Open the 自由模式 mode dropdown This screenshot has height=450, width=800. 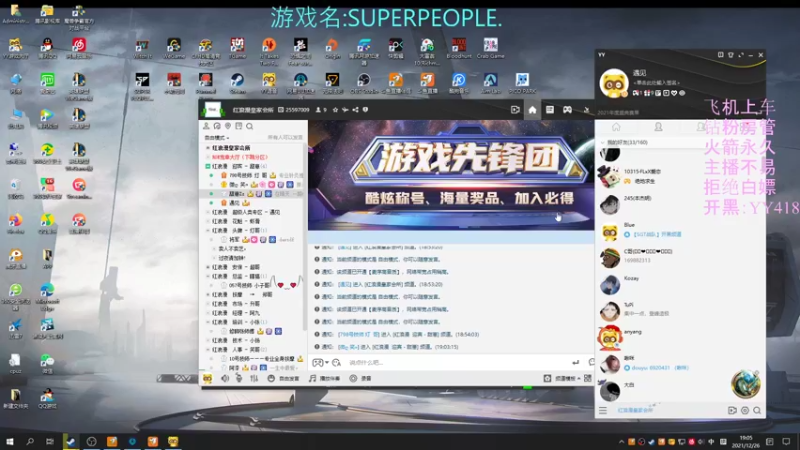tap(216, 138)
